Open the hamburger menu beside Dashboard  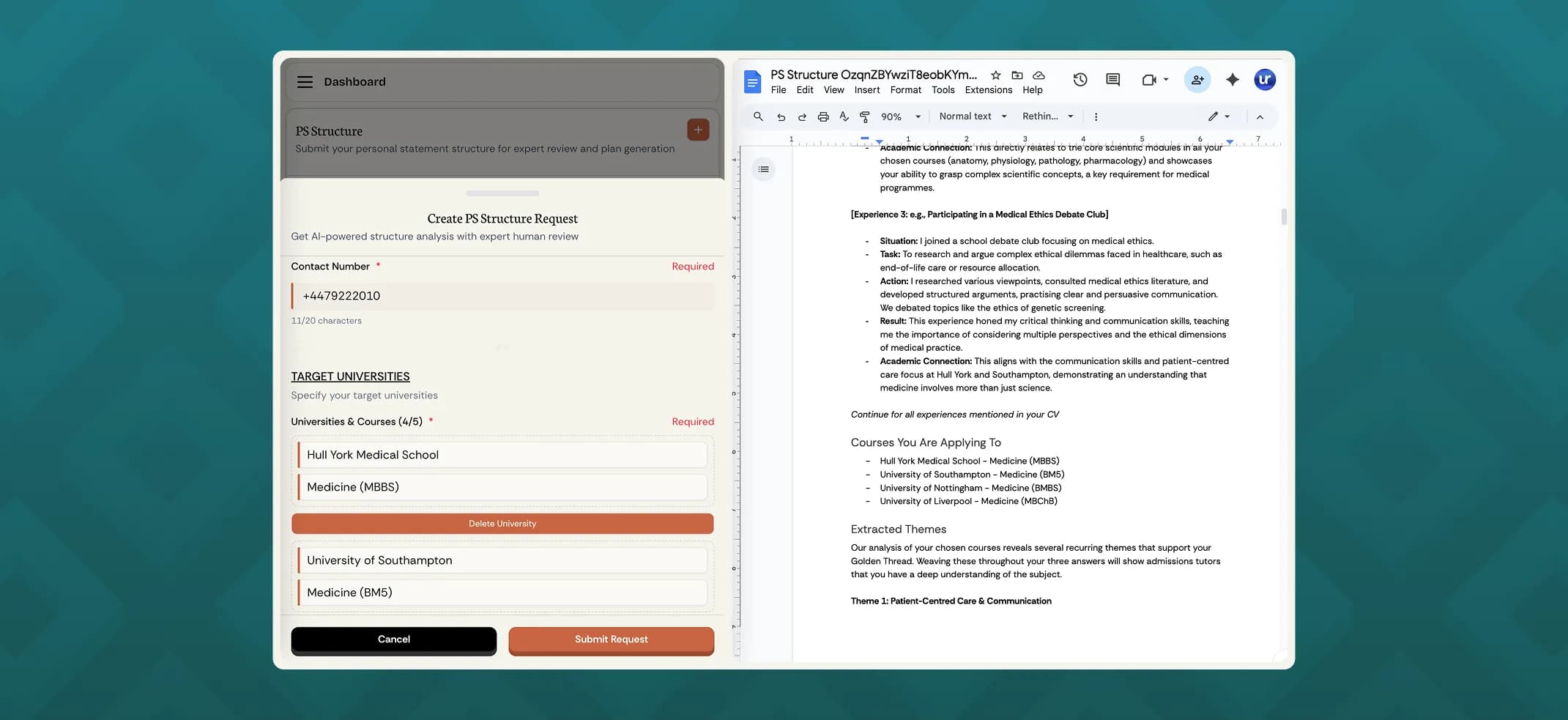[305, 82]
